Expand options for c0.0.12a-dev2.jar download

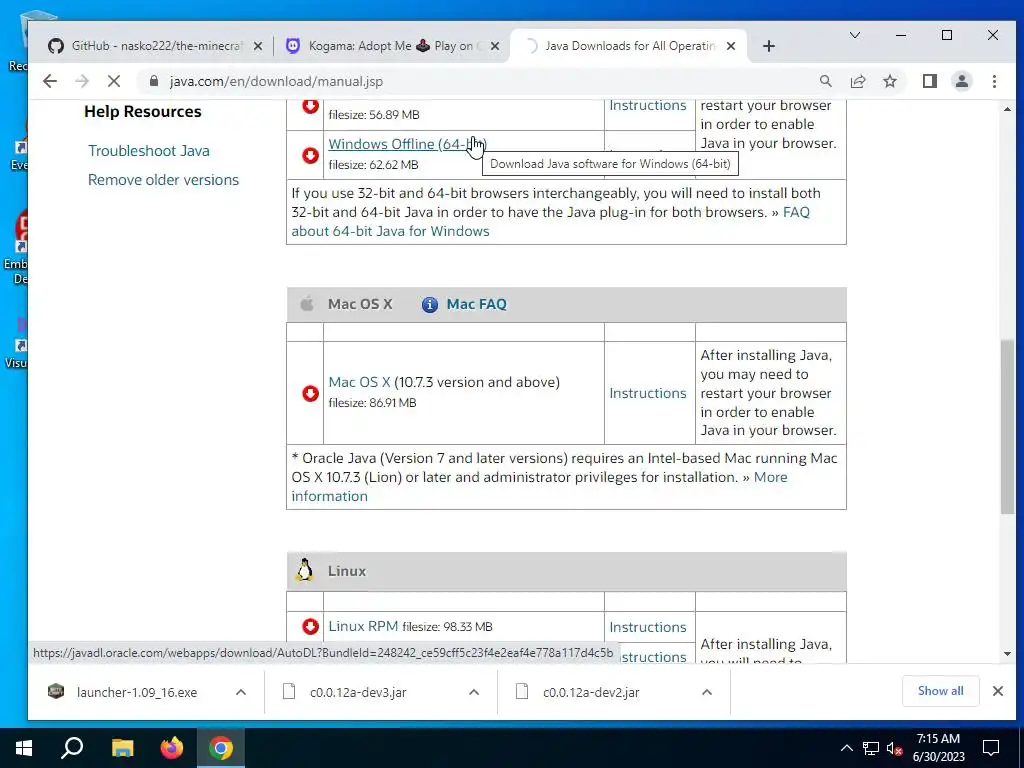pyautogui.click(x=707, y=692)
